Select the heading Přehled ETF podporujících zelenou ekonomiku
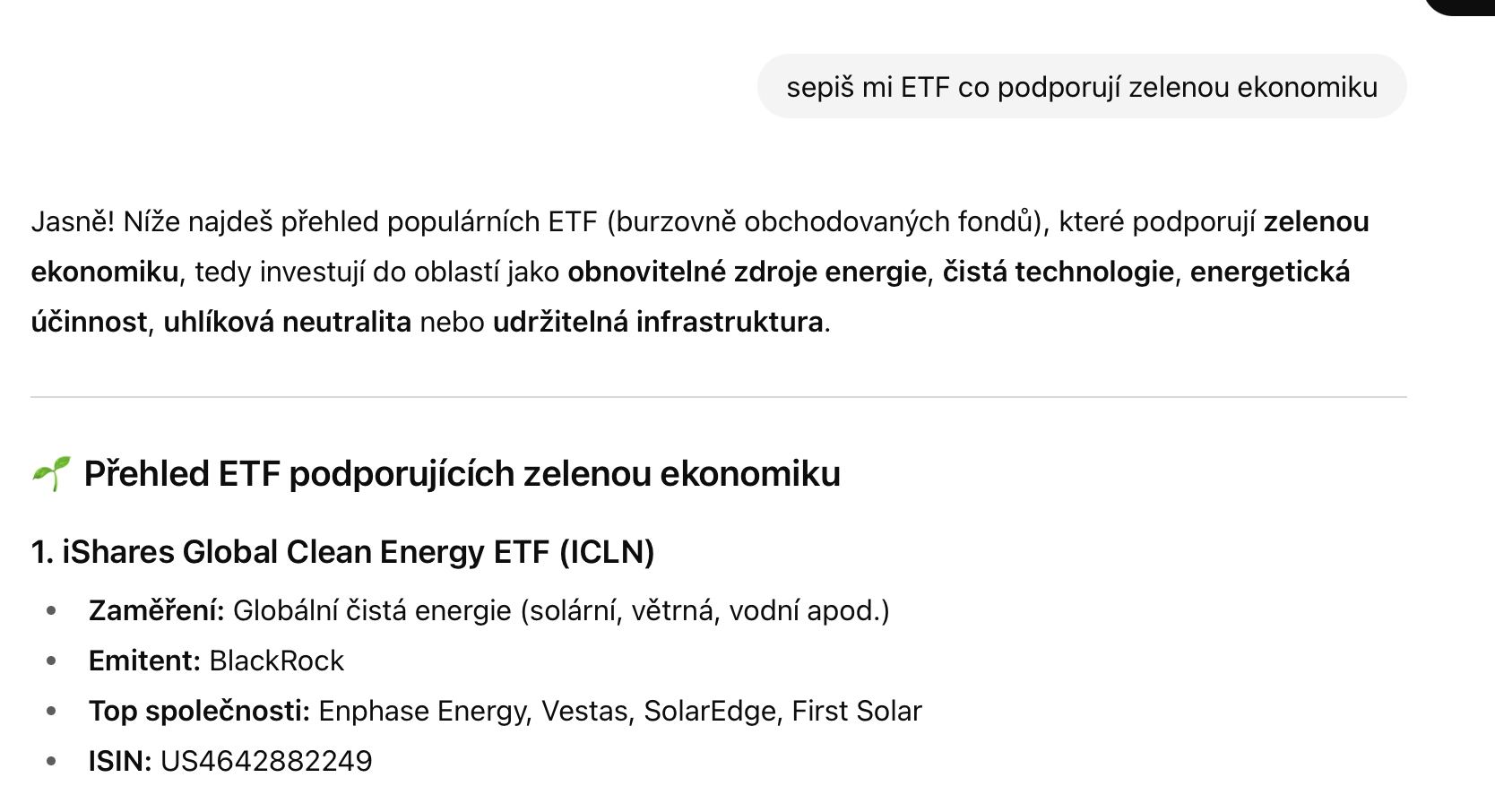The height and width of the screenshot is (812, 1495). (462, 473)
